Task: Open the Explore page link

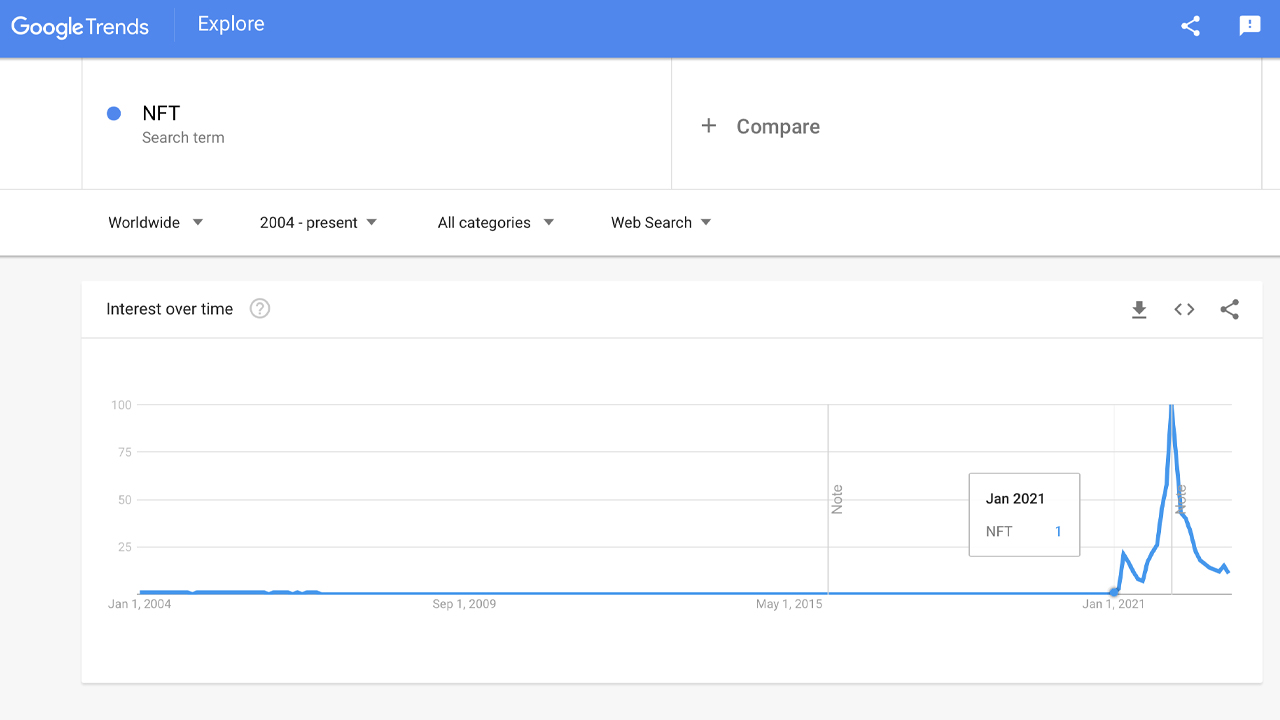Action: pos(231,24)
